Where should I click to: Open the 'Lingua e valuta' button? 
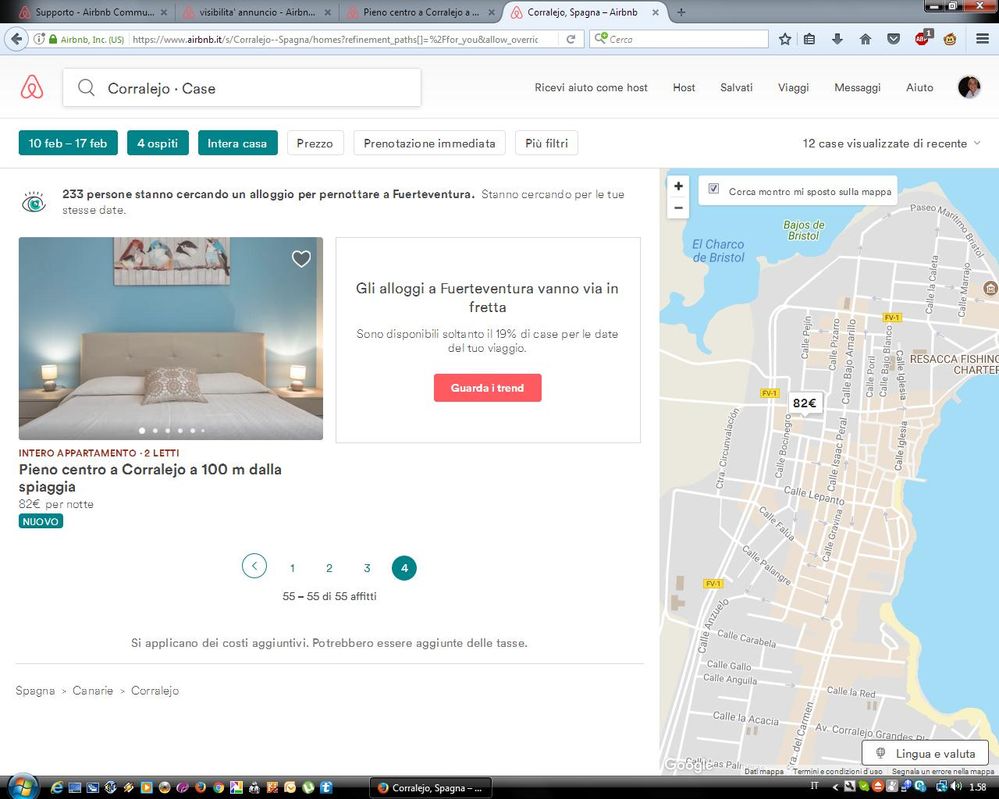[x=925, y=753]
